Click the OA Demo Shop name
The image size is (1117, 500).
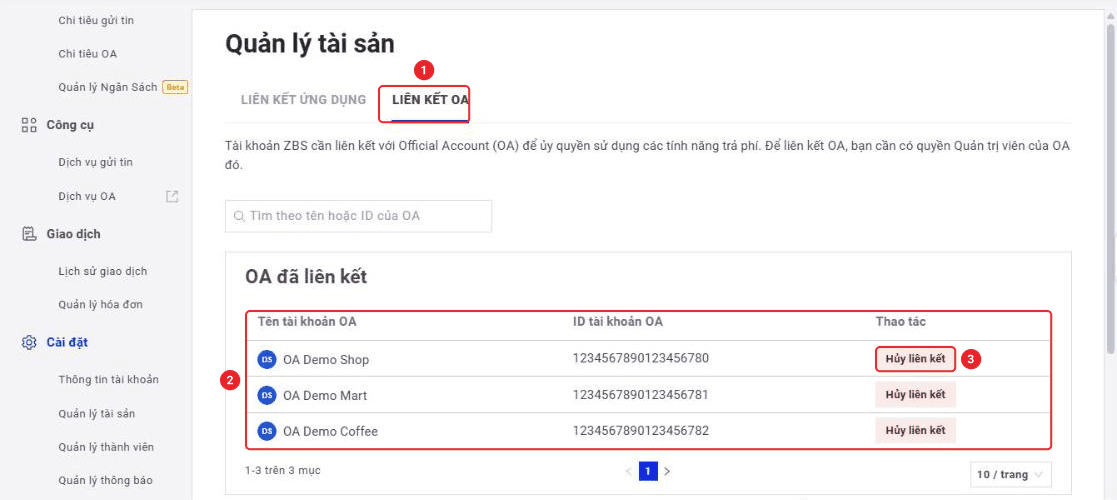click(326, 360)
